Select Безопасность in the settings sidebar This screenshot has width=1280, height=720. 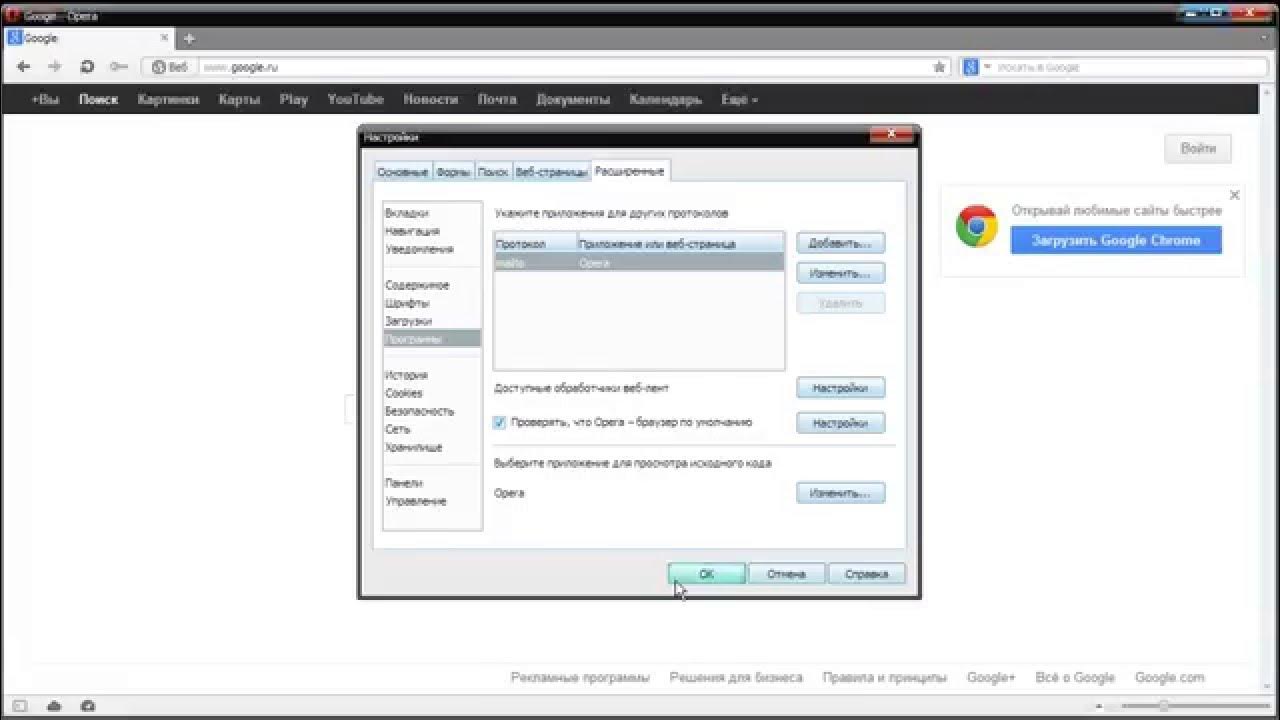[432, 411]
